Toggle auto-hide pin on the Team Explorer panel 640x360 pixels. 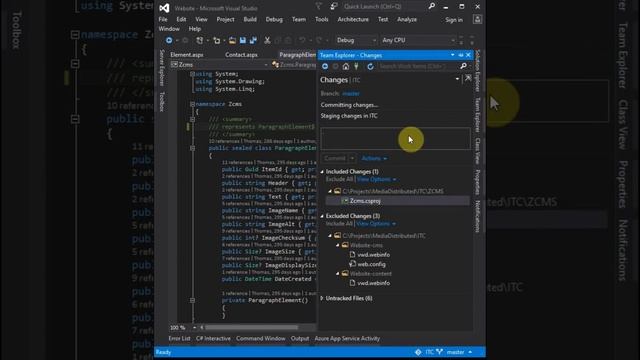click(x=460, y=55)
